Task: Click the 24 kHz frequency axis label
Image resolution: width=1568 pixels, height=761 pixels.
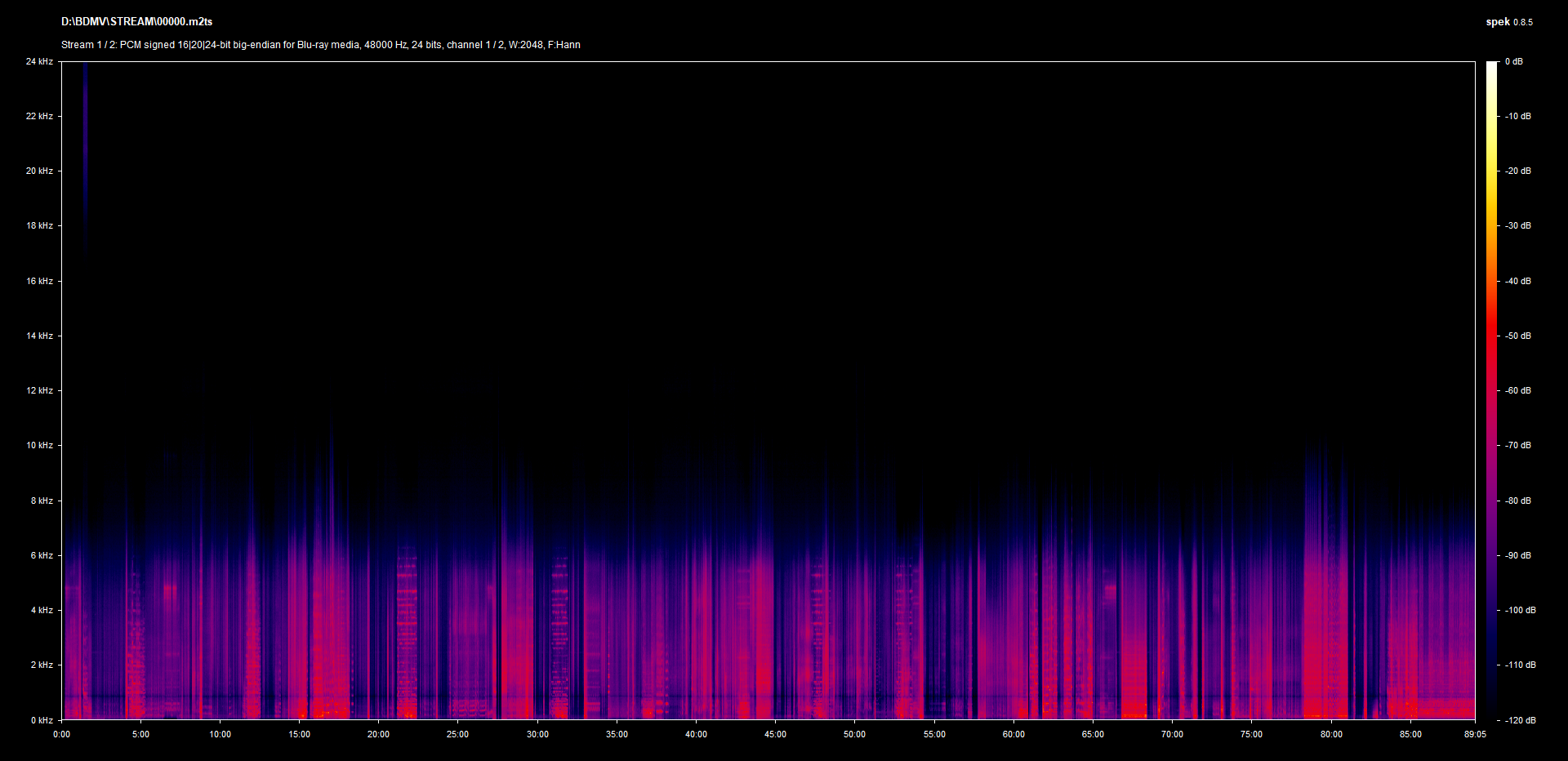Action: point(39,61)
